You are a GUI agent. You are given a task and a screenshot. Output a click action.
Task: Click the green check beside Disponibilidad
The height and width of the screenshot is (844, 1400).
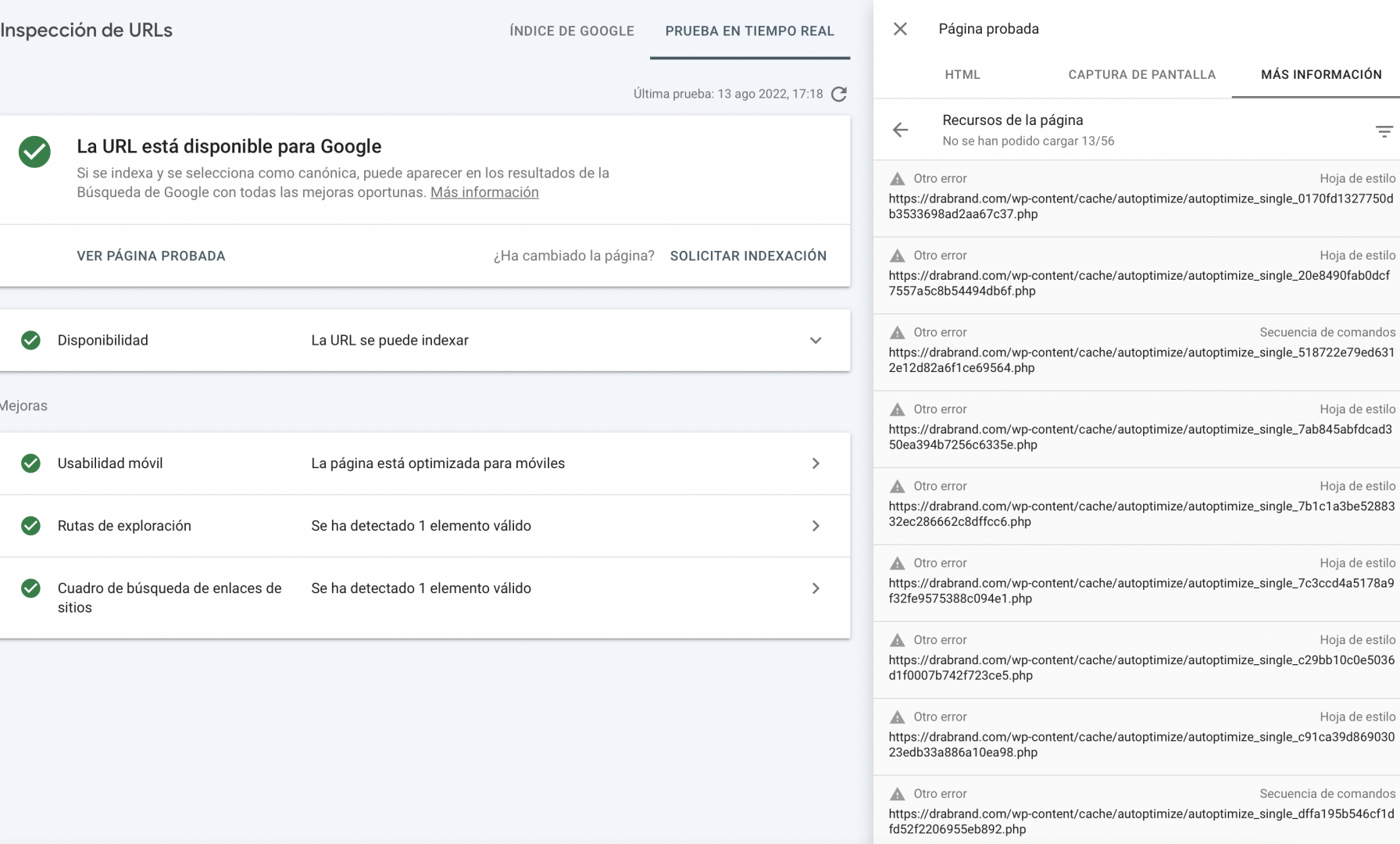pos(30,340)
